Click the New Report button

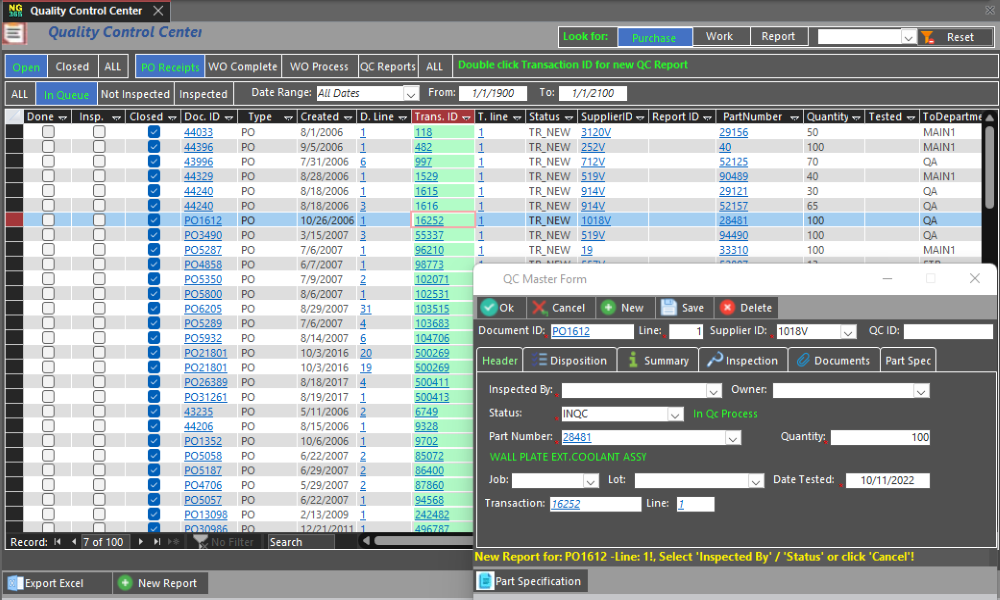157,583
